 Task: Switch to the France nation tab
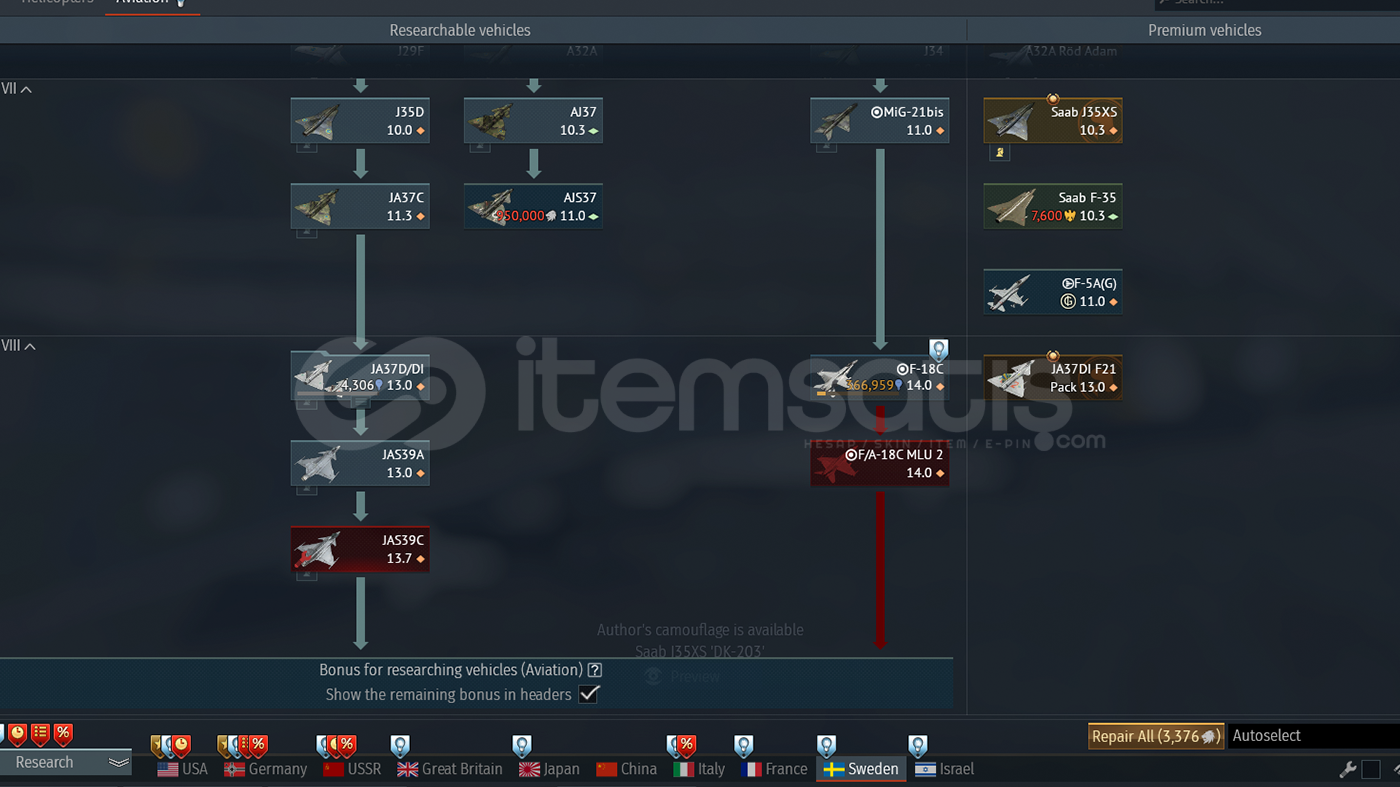(x=774, y=769)
